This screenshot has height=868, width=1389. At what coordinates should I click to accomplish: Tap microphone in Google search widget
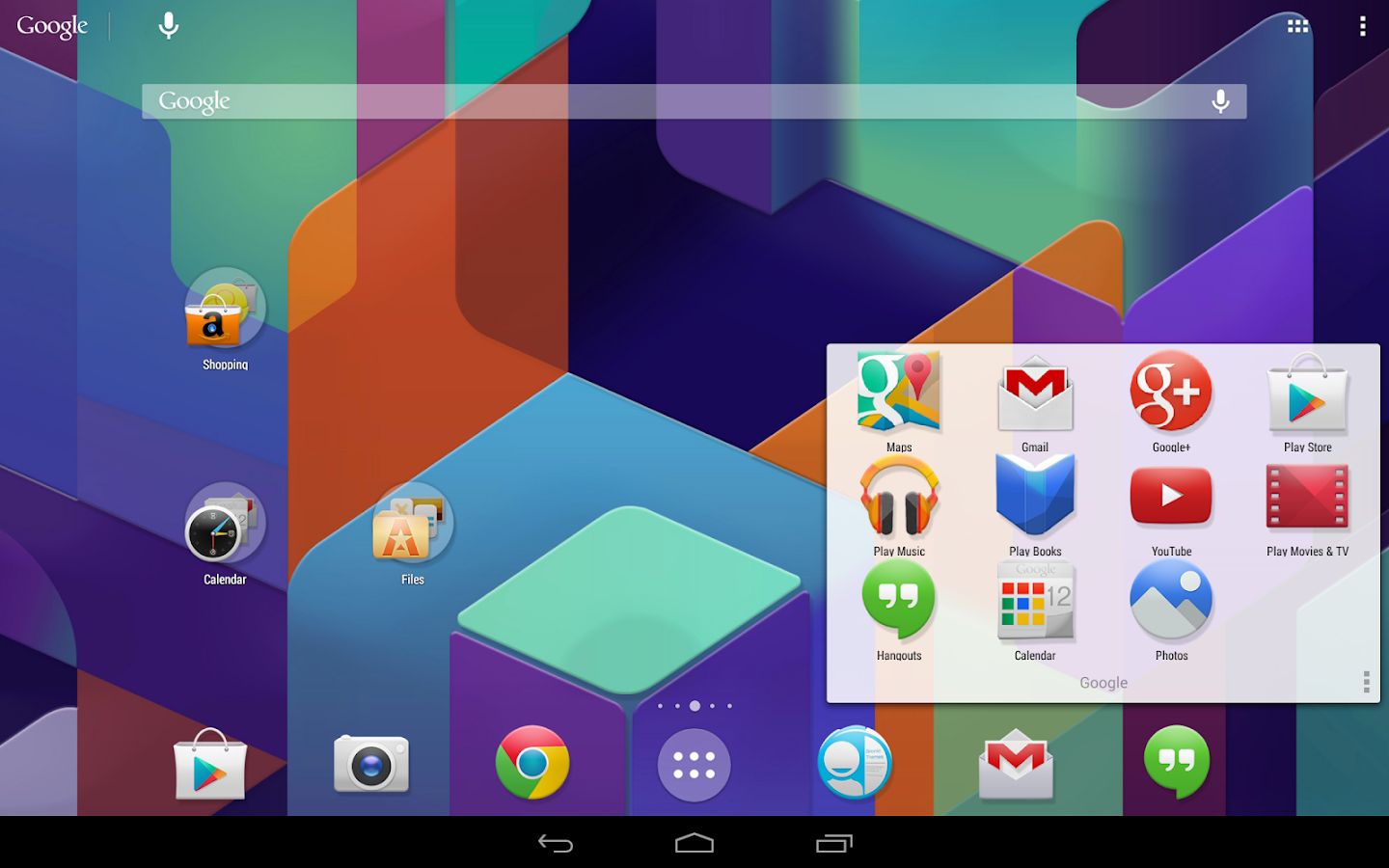click(x=1220, y=101)
